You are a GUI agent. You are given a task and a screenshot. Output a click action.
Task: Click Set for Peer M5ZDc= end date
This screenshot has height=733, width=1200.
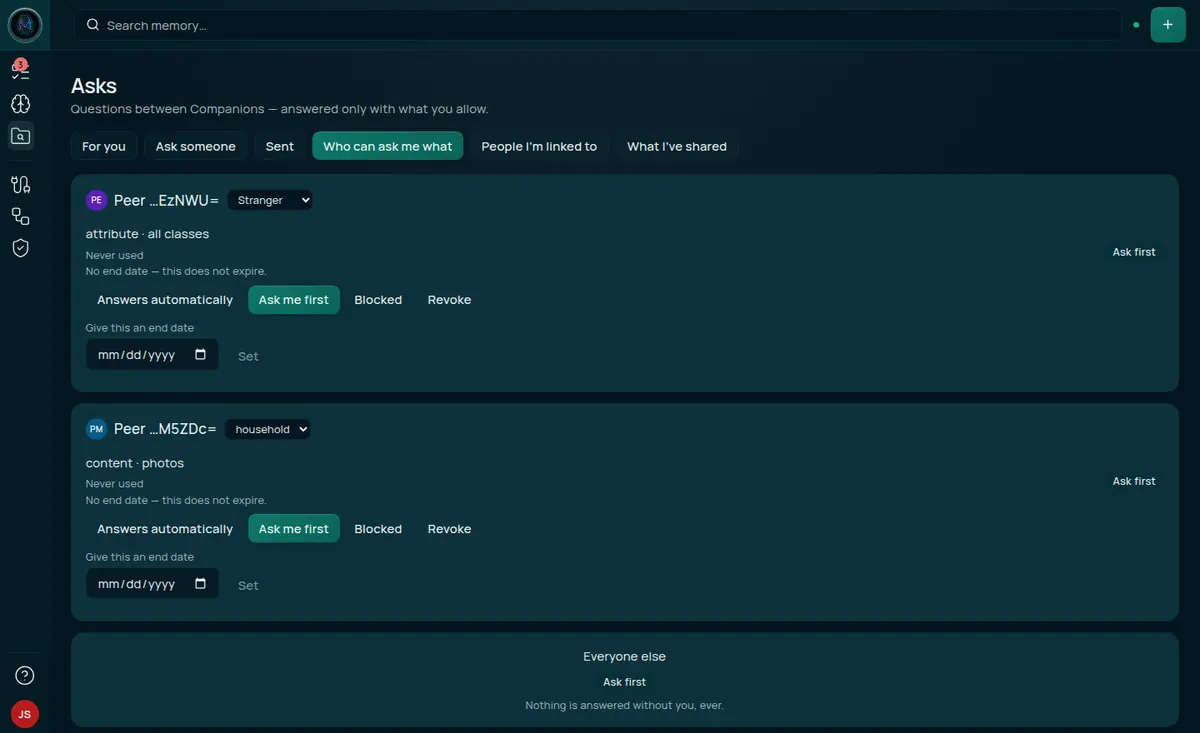[248, 585]
